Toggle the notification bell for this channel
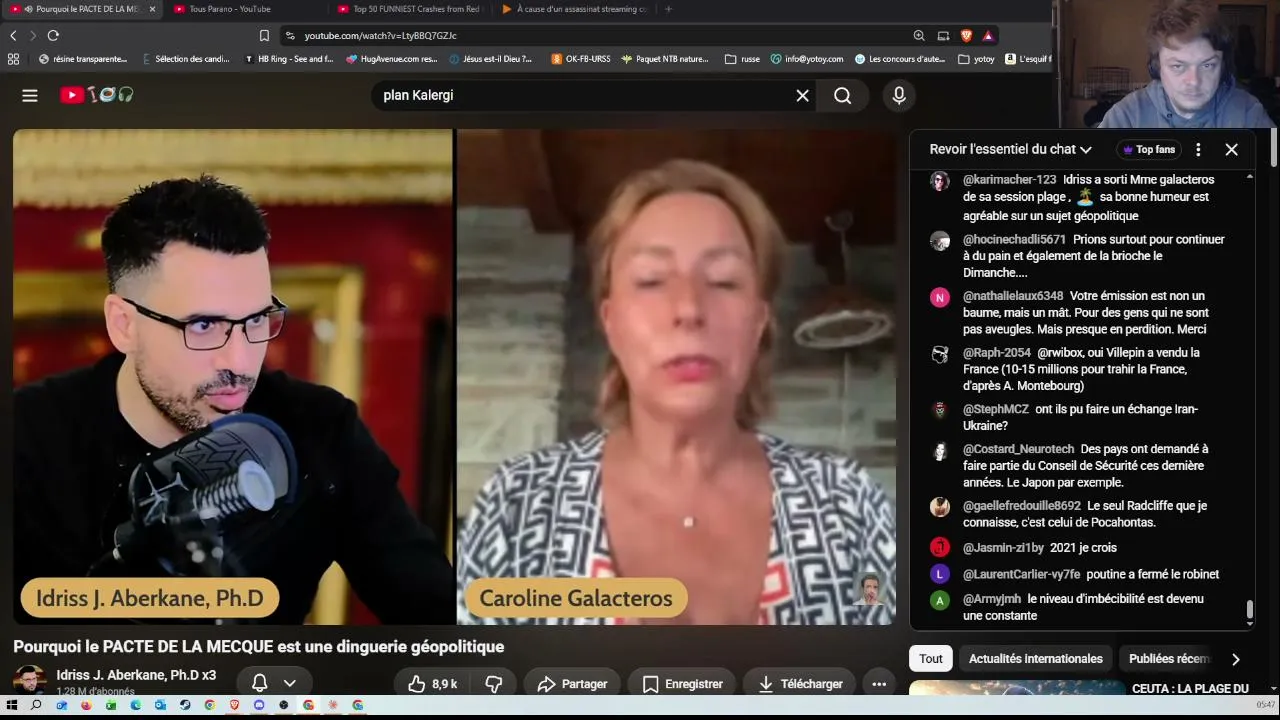 pos(259,683)
